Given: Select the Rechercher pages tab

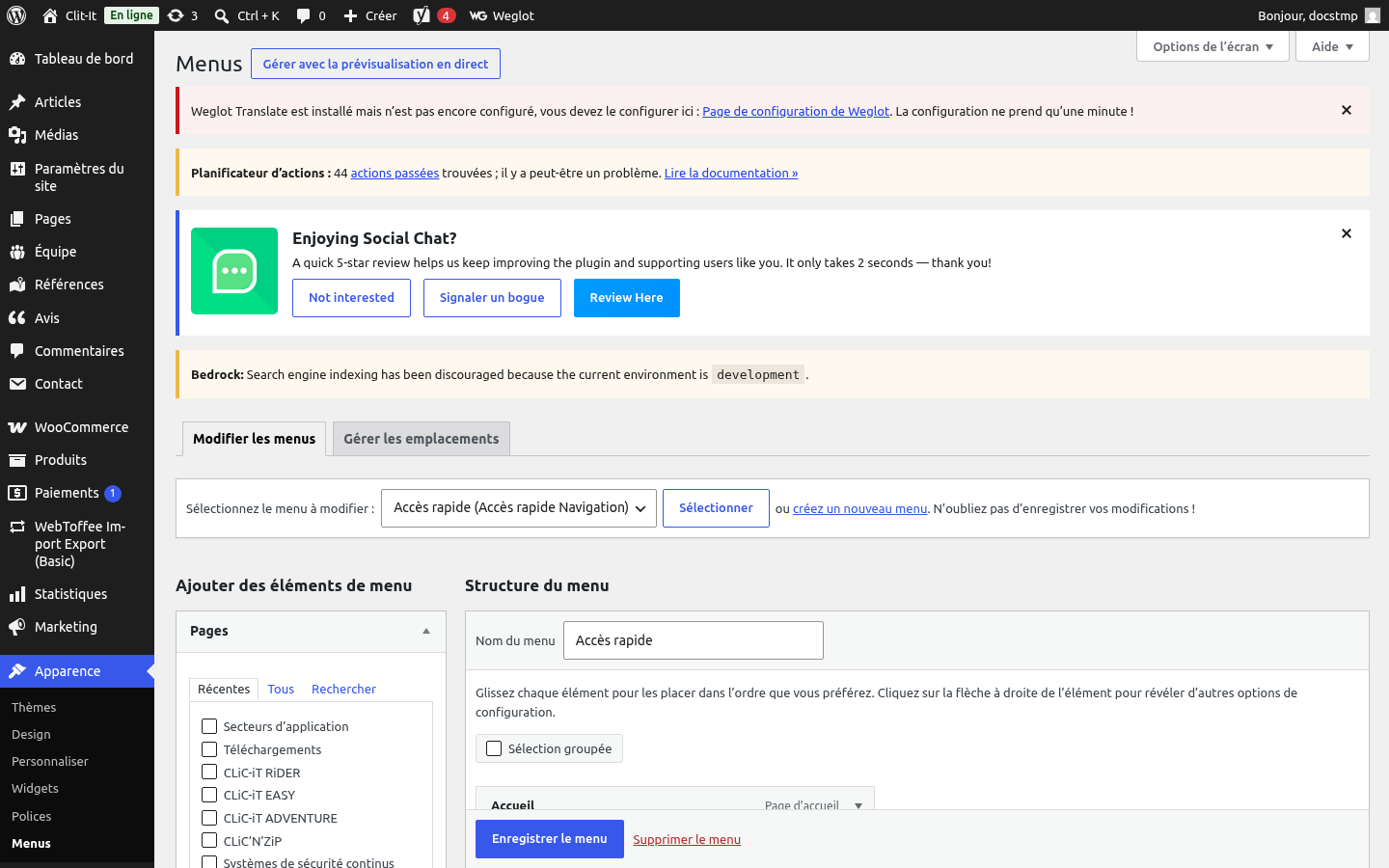Looking at the screenshot, I should click(343, 689).
